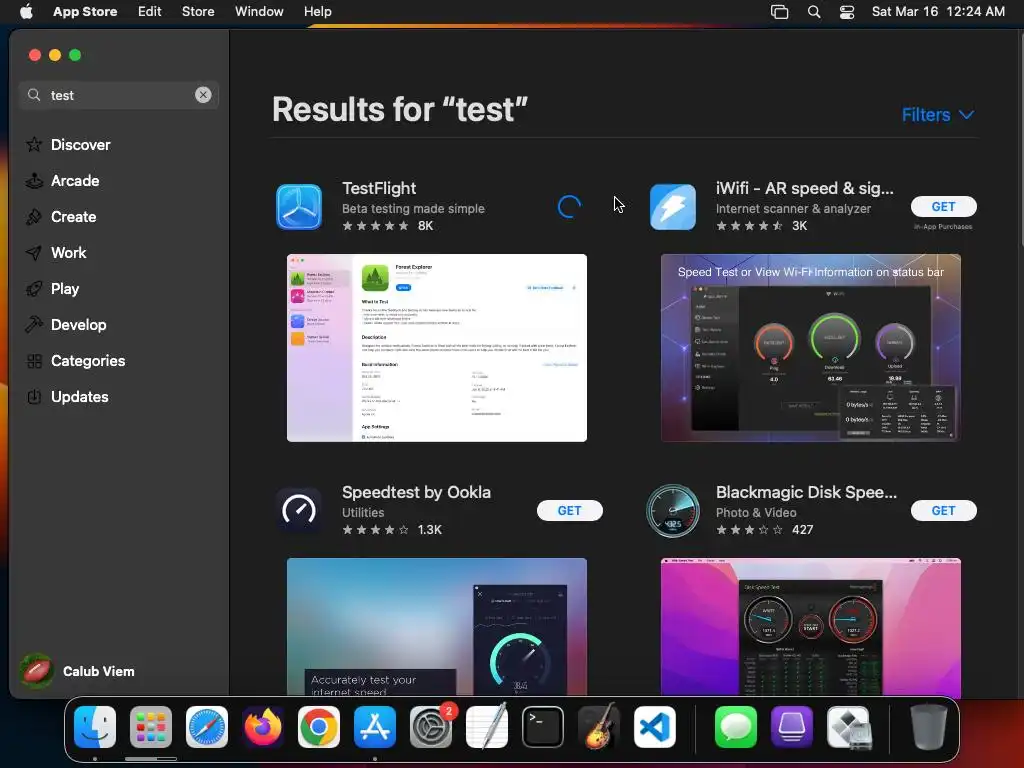Screen dimensions: 1024x768
Task: Open System Settings from the Dock
Action: 431,727
